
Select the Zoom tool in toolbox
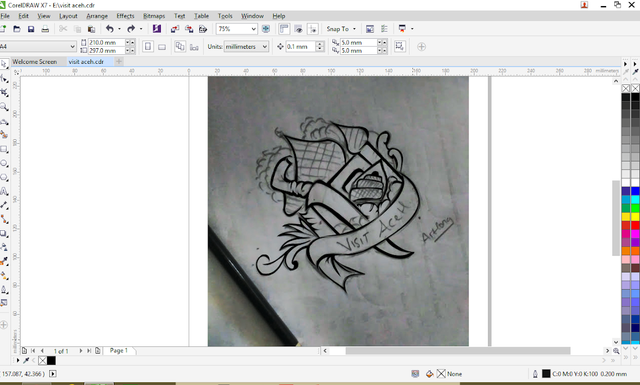pos(4,107)
